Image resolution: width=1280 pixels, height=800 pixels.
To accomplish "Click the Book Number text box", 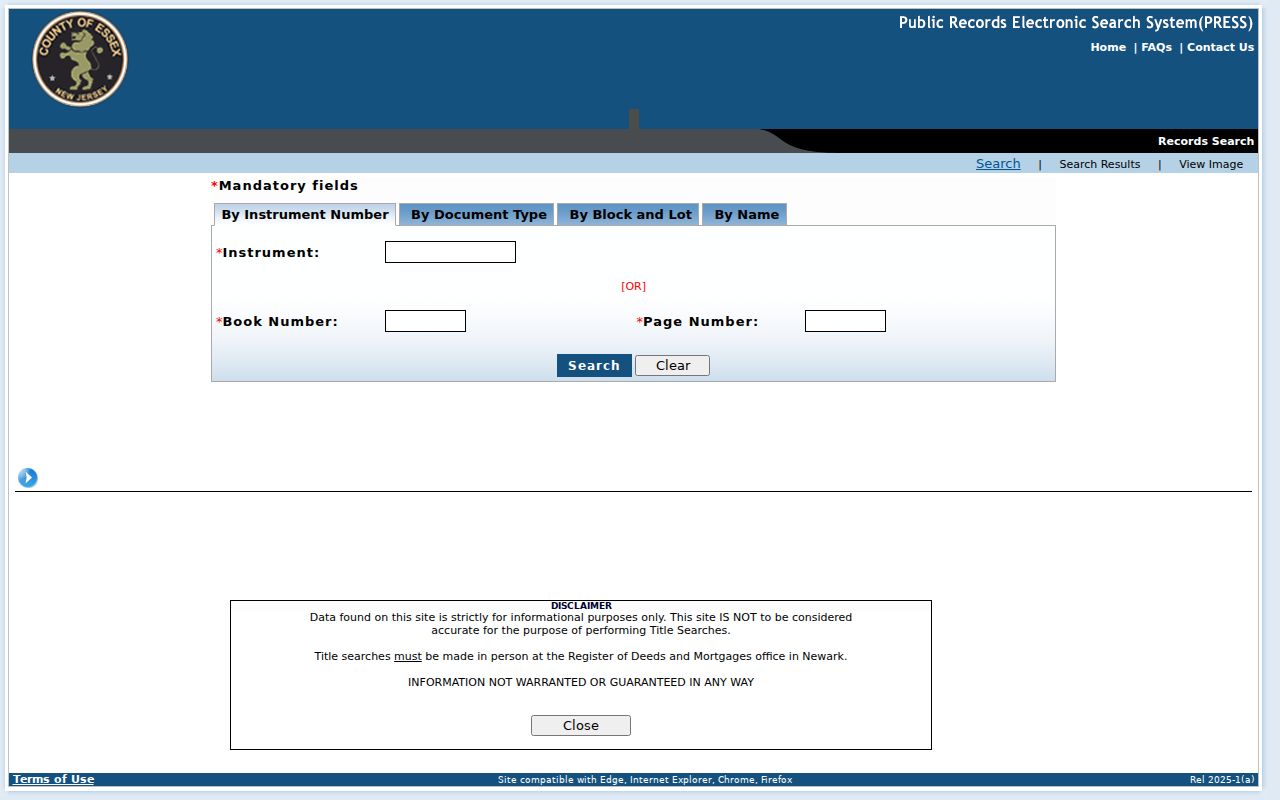I will (425, 321).
